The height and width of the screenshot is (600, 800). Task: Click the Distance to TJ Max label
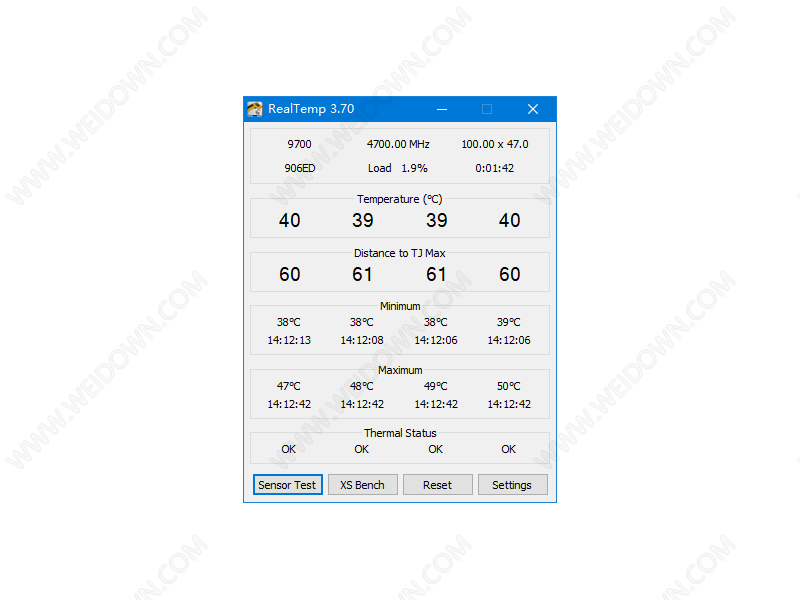click(x=399, y=253)
